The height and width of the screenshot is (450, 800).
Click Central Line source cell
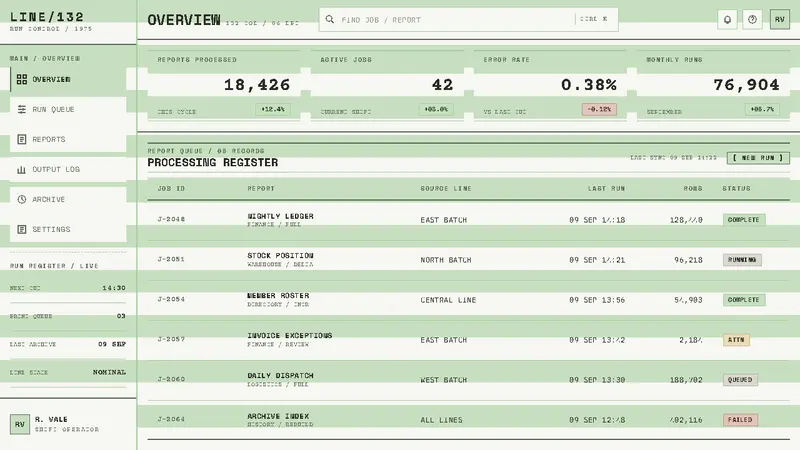click(x=448, y=300)
